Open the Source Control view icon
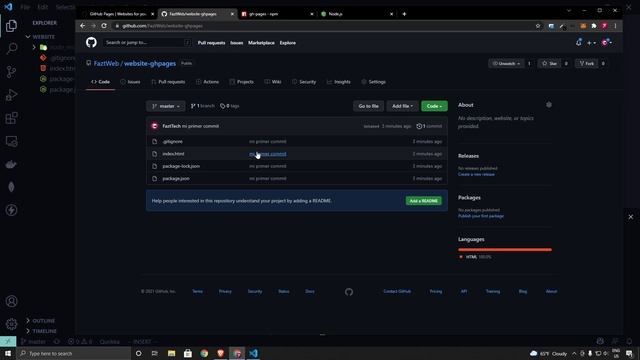This screenshot has height=360, width=640. click(x=11, y=72)
